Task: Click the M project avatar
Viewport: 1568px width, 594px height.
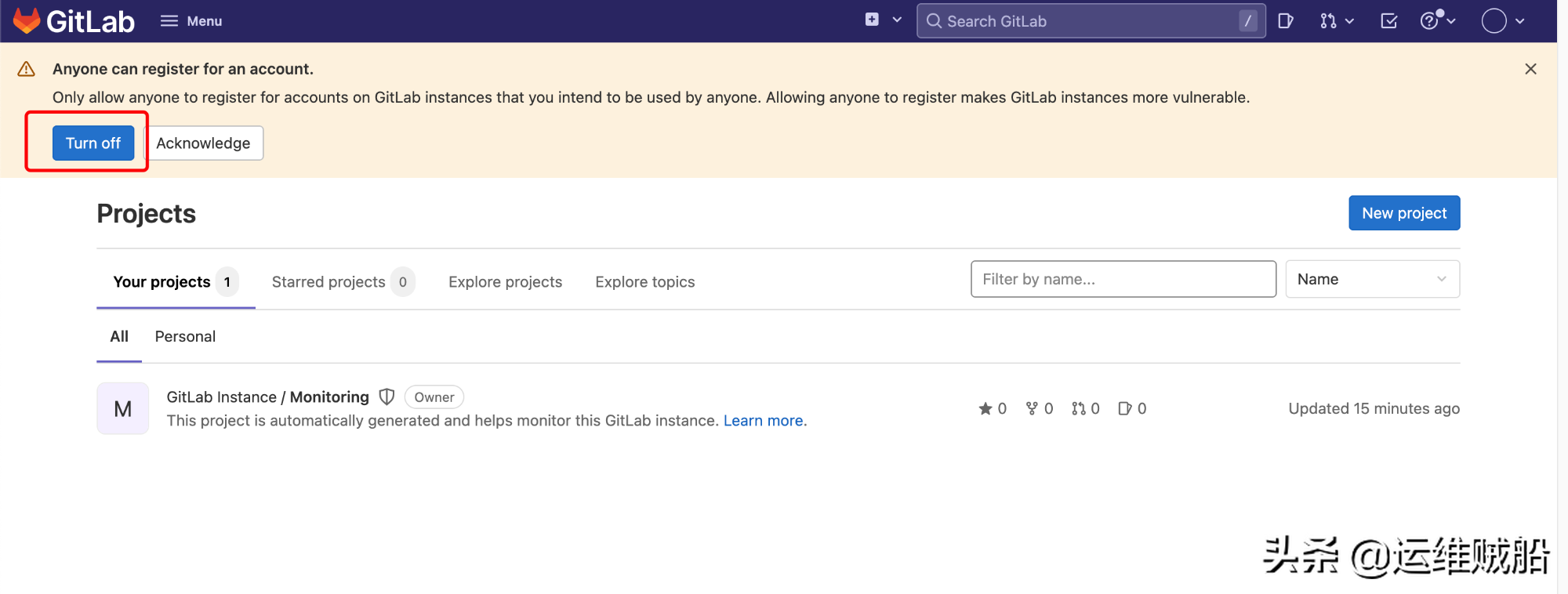Action: 123,408
